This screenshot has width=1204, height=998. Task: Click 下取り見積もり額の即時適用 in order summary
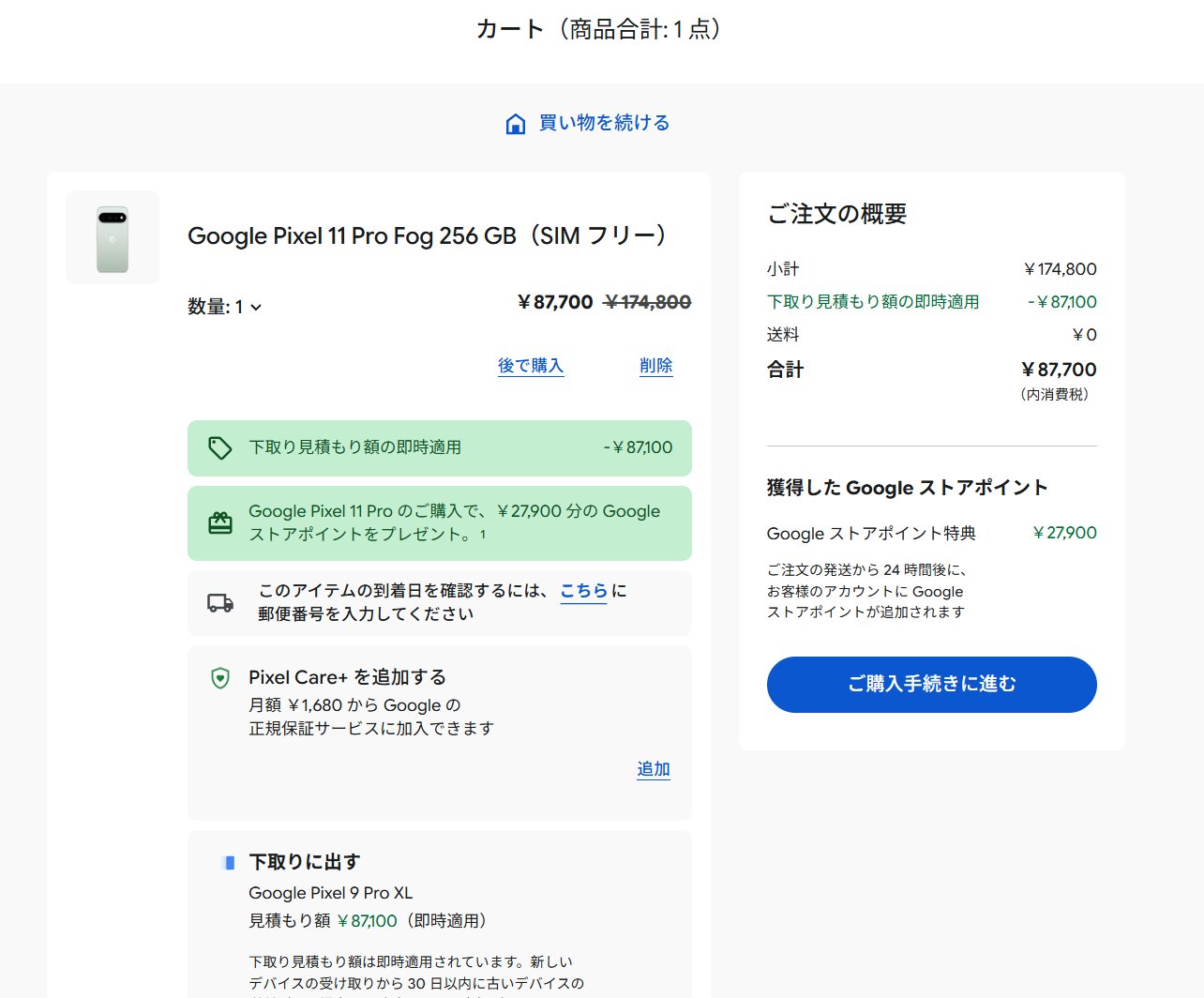[873, 302]
